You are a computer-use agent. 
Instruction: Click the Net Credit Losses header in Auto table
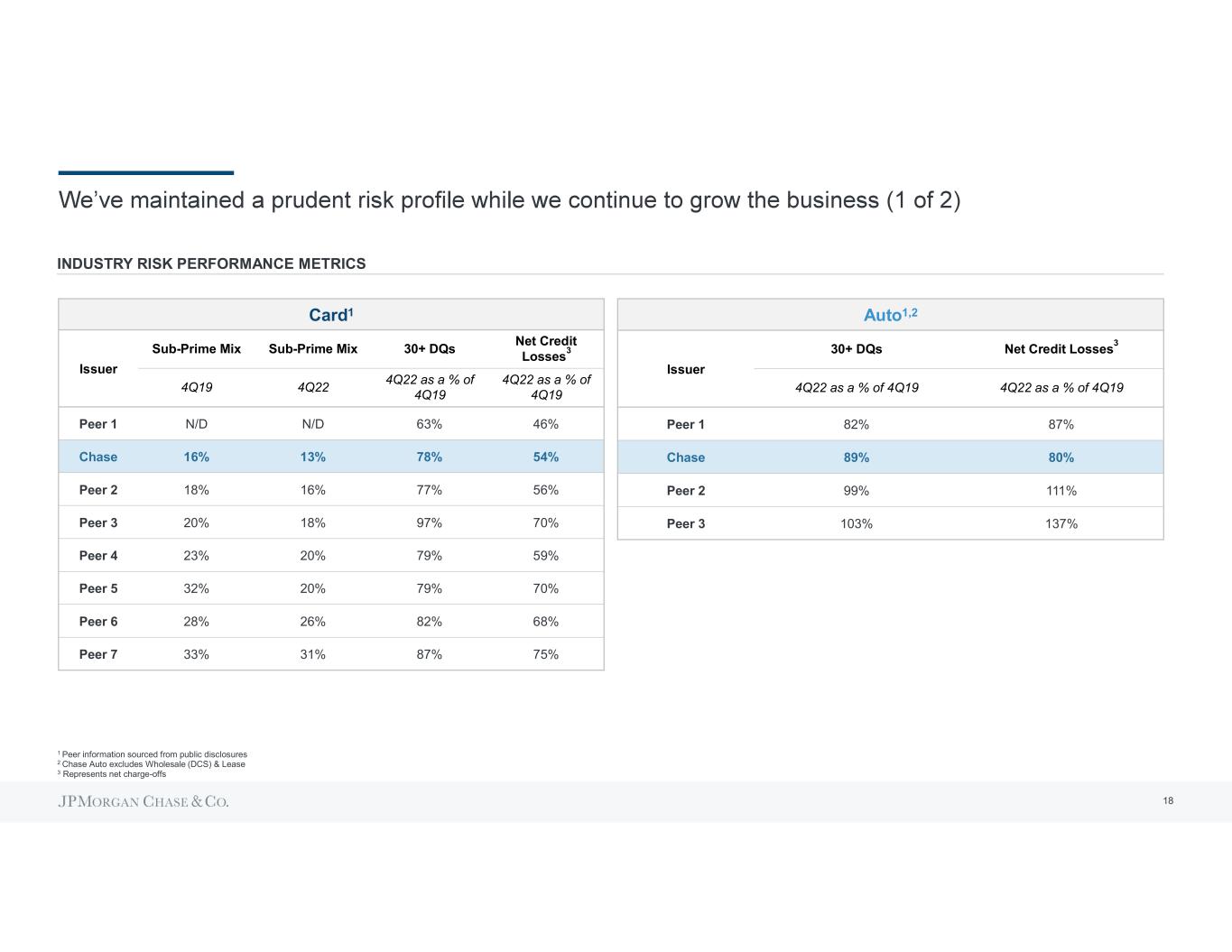tap(1060, 348)
